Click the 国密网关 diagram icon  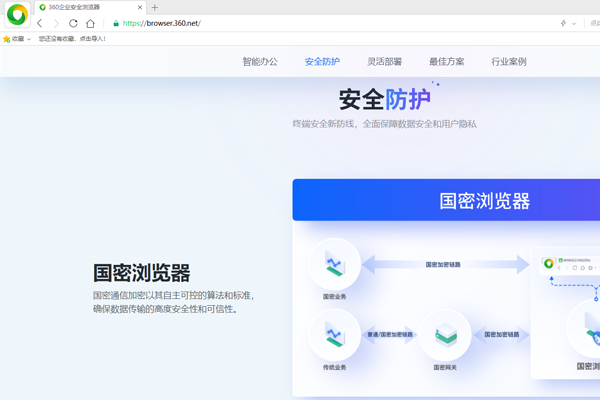click(445, 335)
